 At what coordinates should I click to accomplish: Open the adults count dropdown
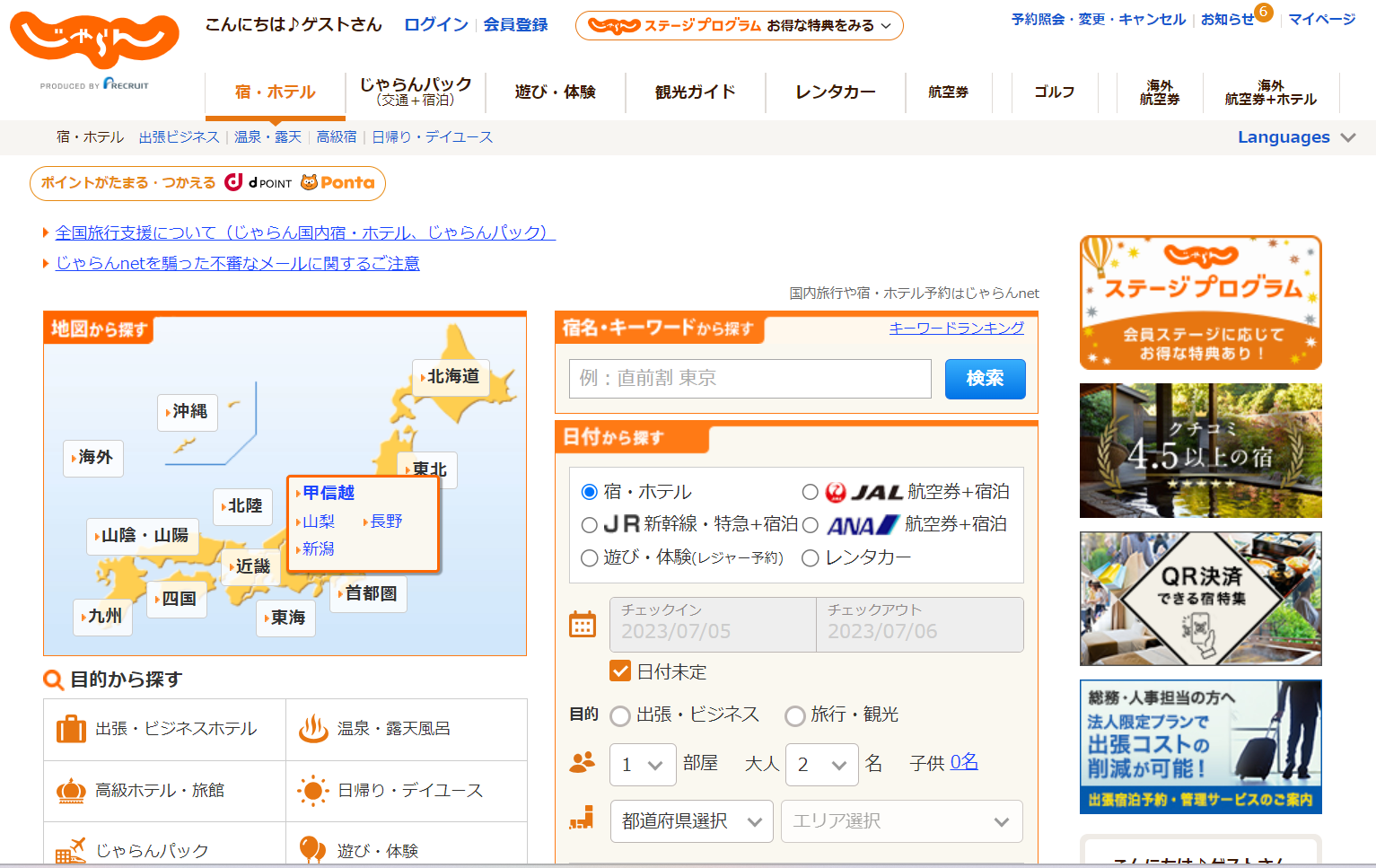[821, 765]
